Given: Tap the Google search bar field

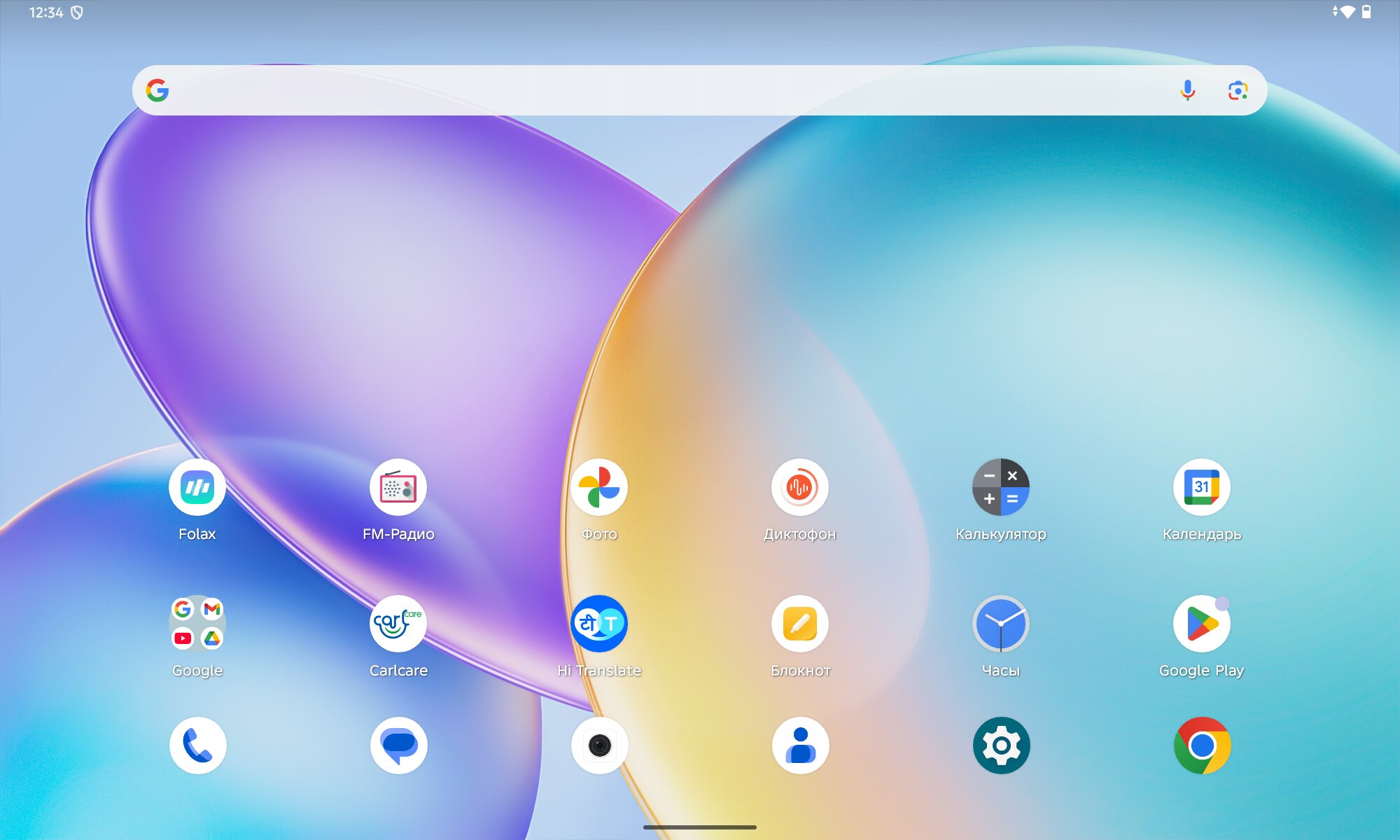Looking at the screenshot, I should point(700,90).
